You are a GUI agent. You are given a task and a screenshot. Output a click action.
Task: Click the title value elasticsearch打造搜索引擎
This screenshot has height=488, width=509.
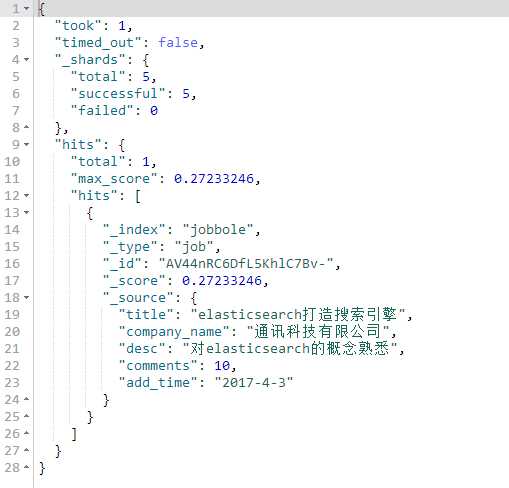(298, 315)
